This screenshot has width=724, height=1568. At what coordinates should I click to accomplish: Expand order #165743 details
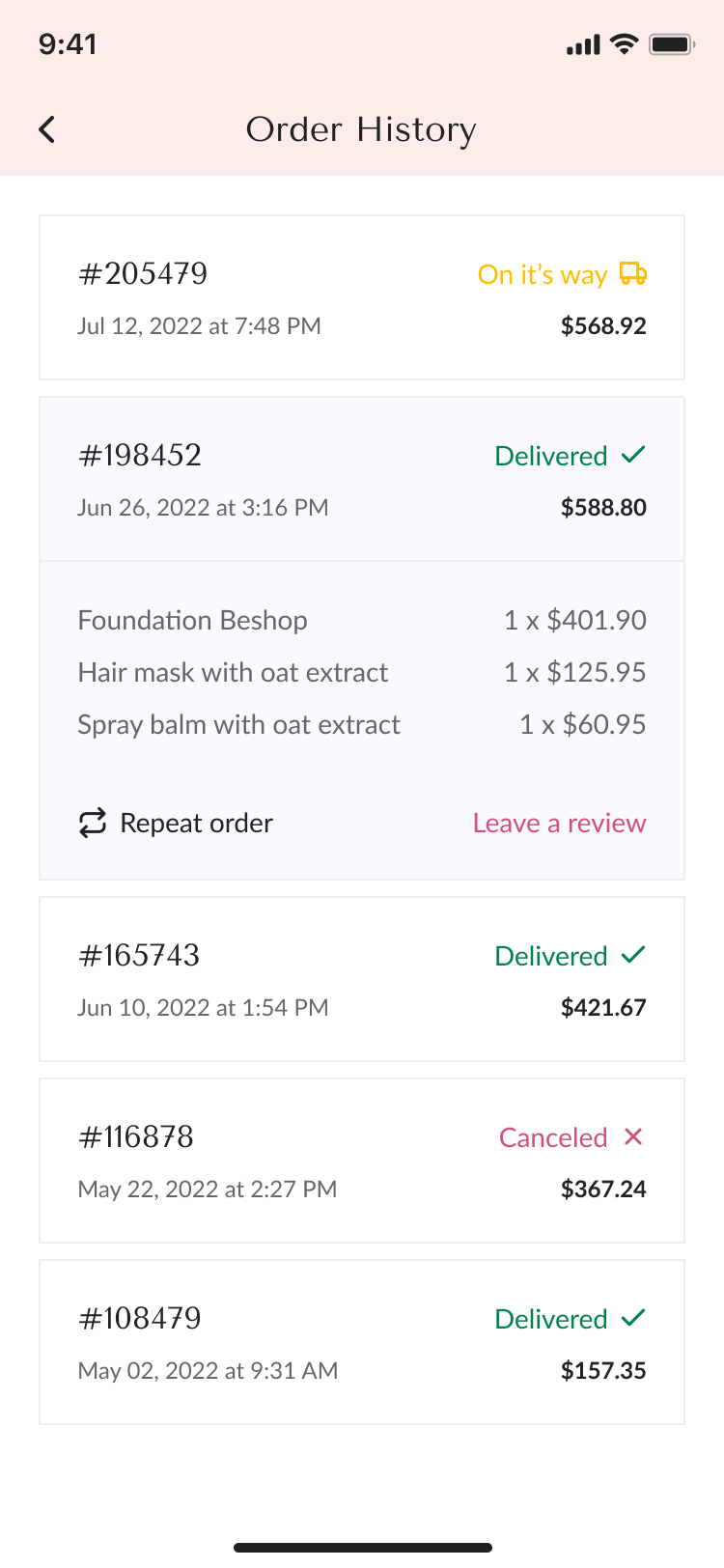pyautogui.click(x=362, y=979)
